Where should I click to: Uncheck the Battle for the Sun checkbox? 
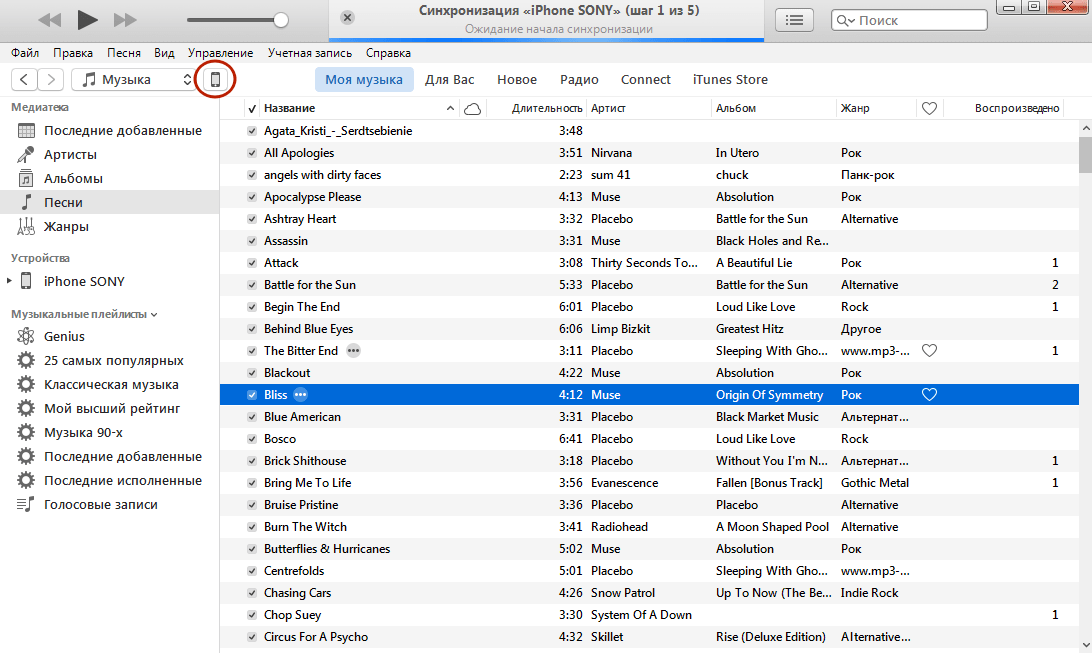coord(252,285)
